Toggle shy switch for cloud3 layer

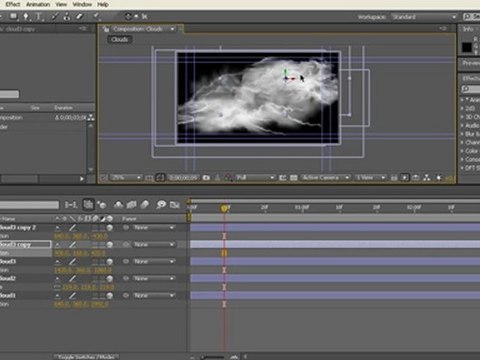click(58, 262)
